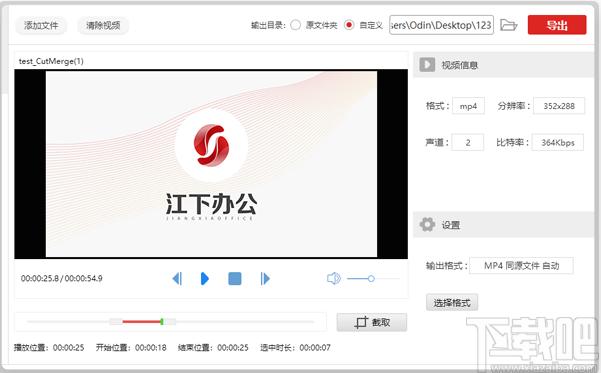Click the 开始位置 00:00:18 text
The image size is (601, 373).
pyautogui.click(x=131, y=348)
